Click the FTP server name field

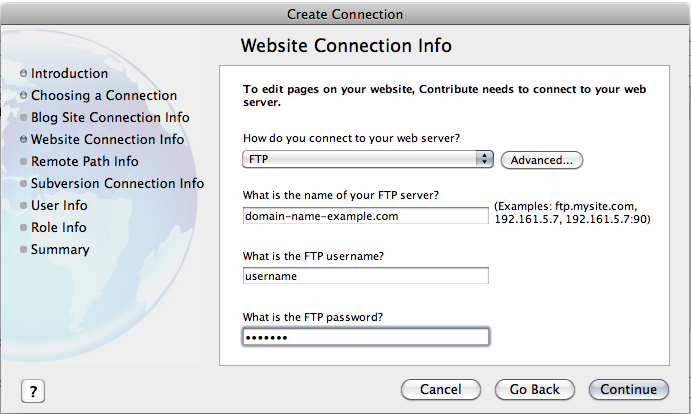click(365, 216)
